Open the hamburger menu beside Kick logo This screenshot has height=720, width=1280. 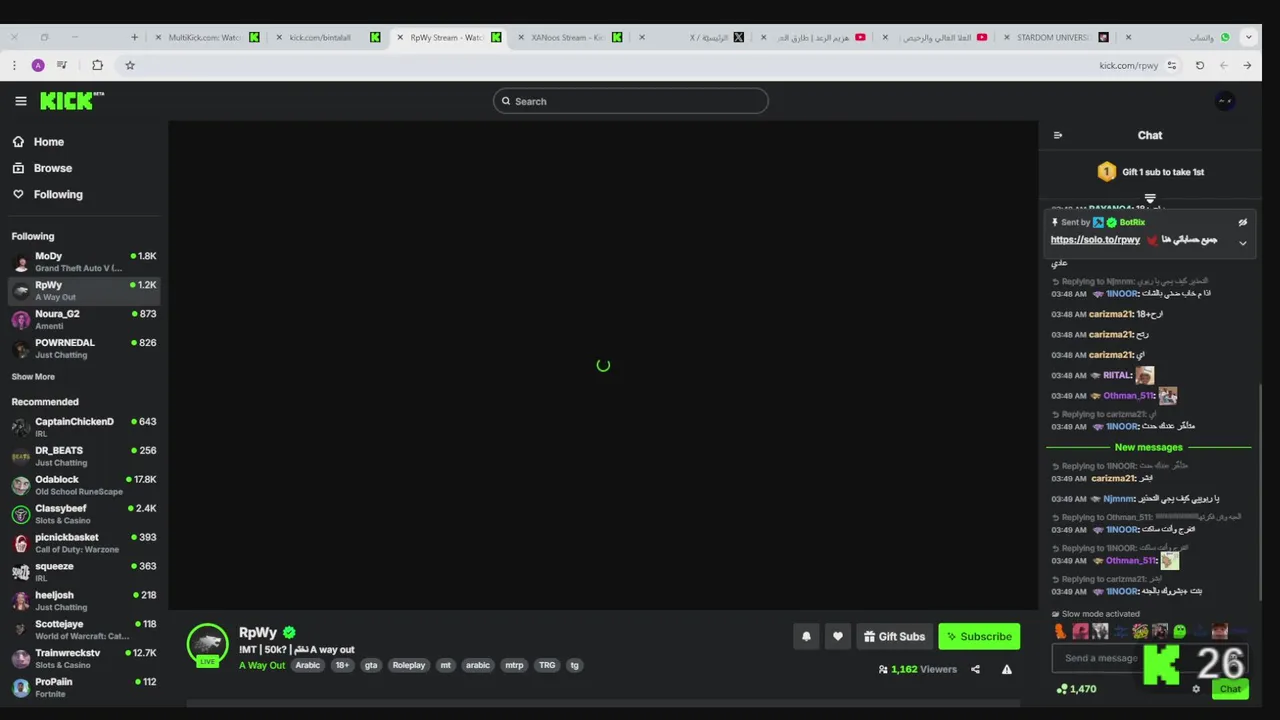[x=20, y=101]
